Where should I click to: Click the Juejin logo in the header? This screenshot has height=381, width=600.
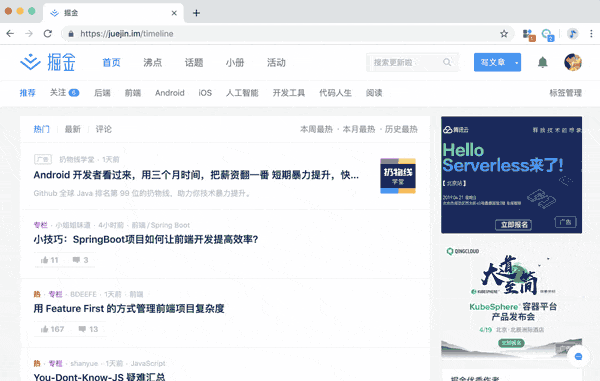pyautogui.click(x=48, y=62)
